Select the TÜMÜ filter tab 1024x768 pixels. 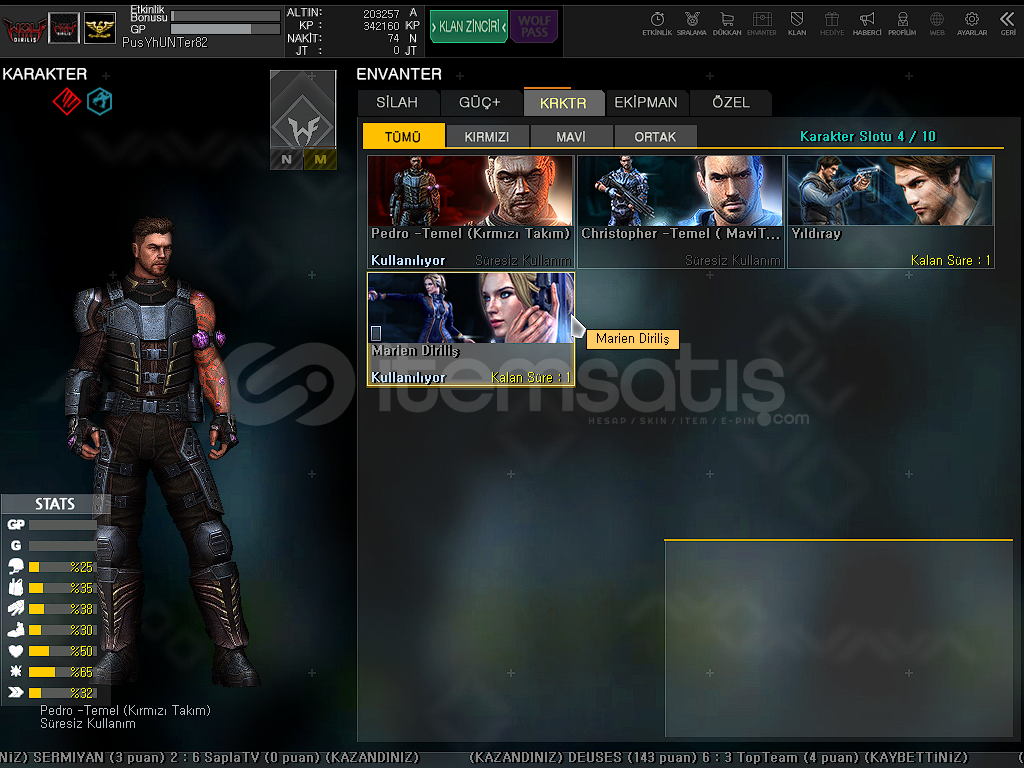click(403, 136)
